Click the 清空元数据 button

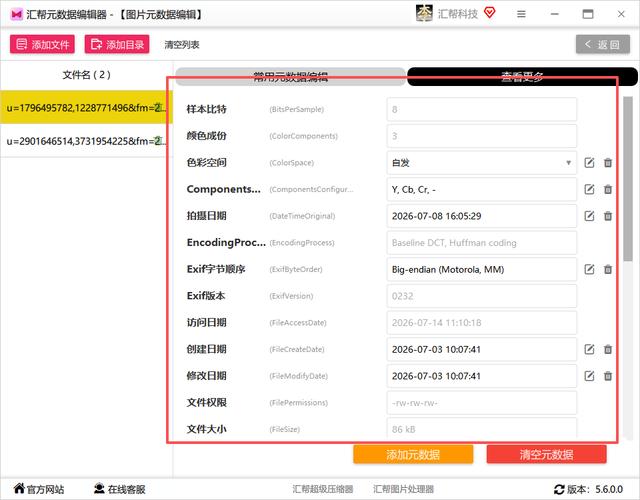547,454
